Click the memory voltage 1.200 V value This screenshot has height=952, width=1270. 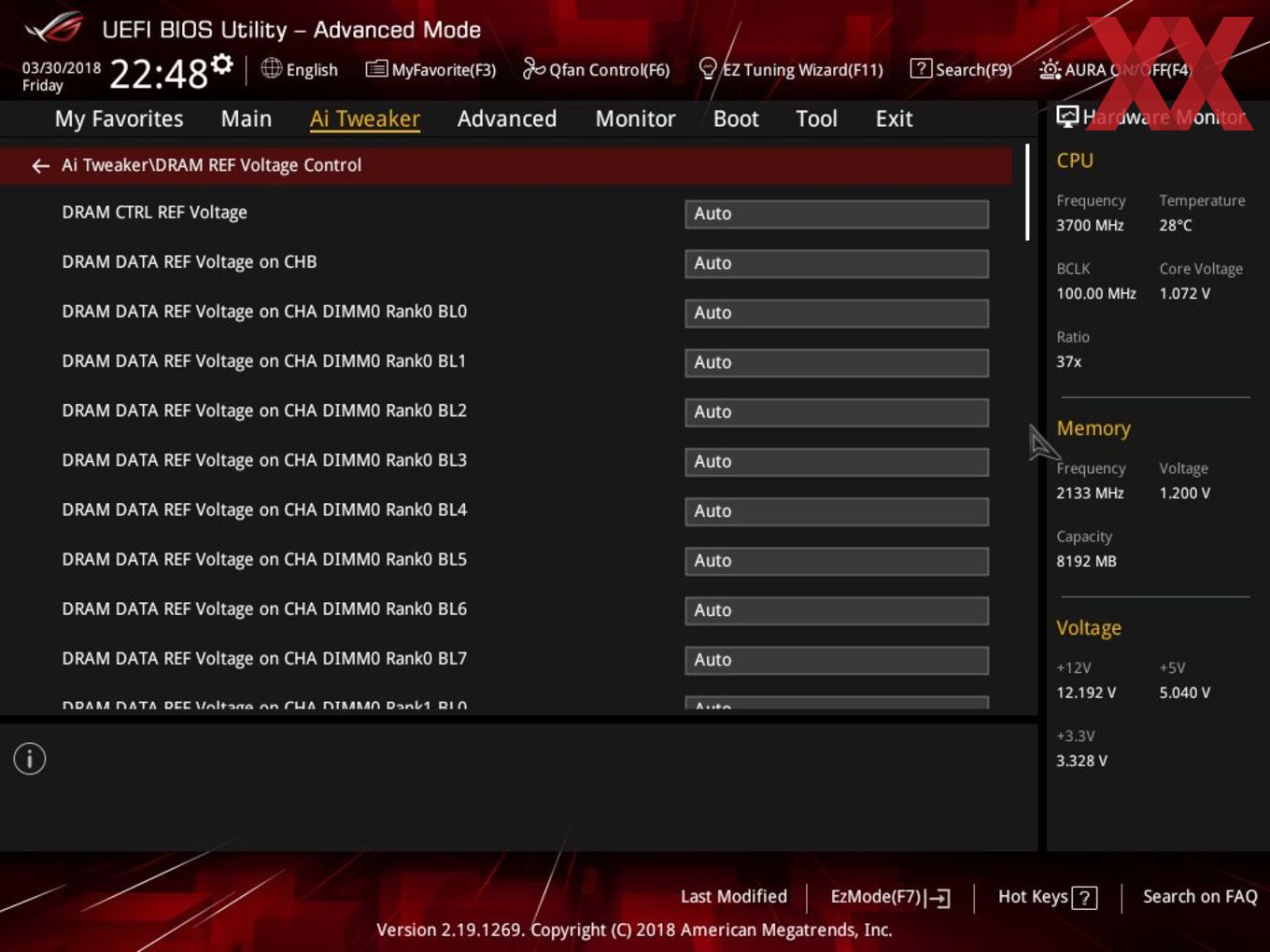pyautogui.click(x=1185, y=493)
